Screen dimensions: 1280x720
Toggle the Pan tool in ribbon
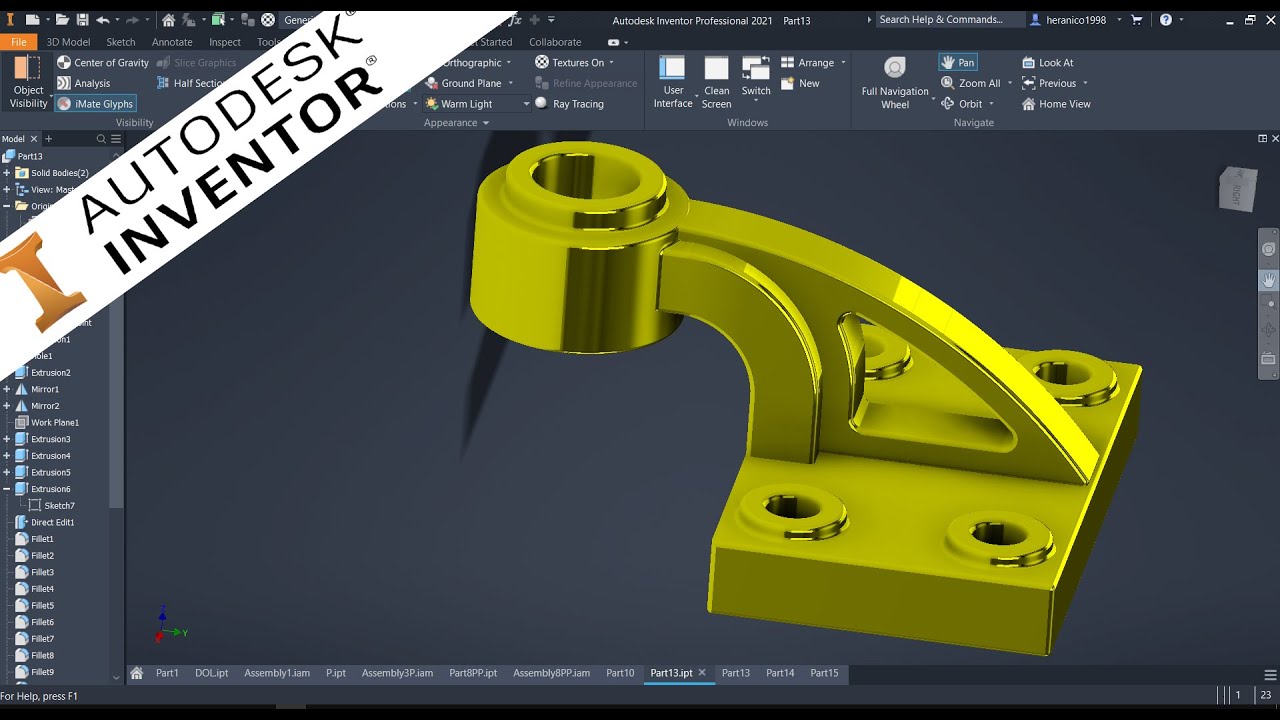pos(958,62)
